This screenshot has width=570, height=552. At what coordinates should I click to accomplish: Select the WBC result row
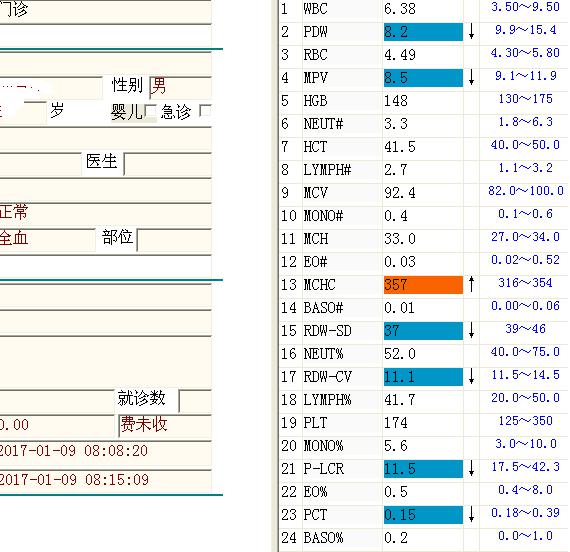424,9
